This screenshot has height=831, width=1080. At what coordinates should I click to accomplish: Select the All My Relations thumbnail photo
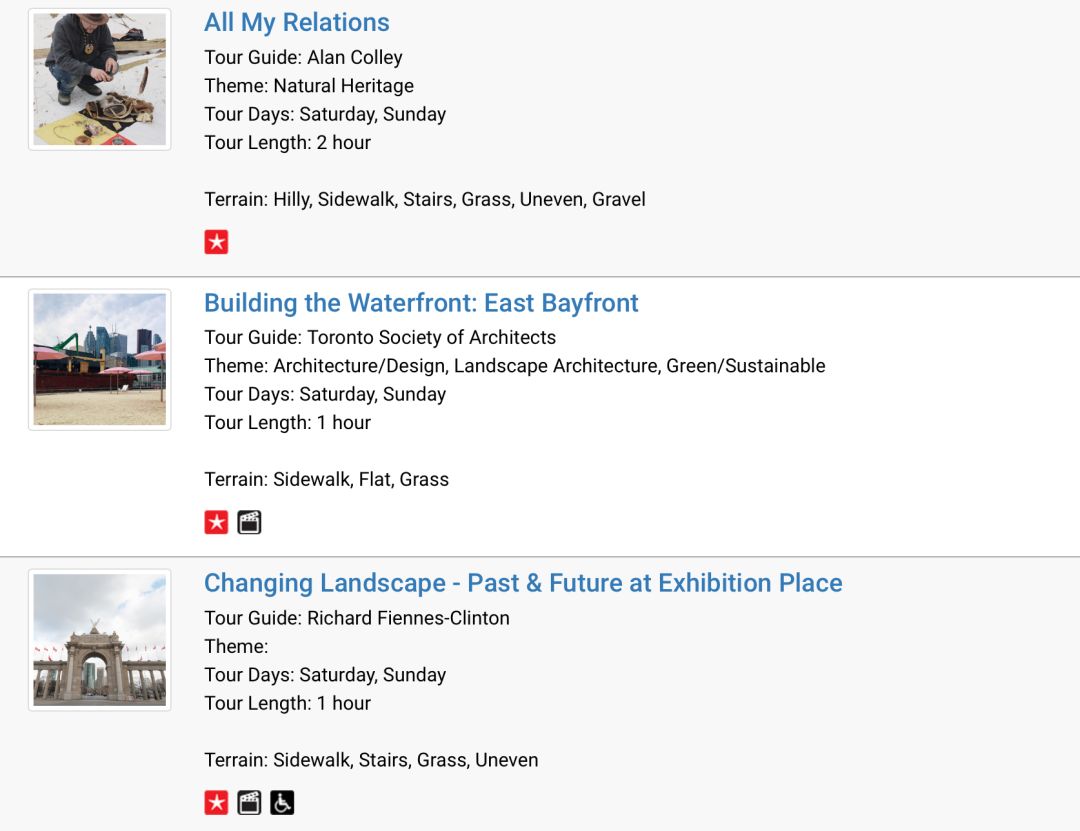pos(100,79)
